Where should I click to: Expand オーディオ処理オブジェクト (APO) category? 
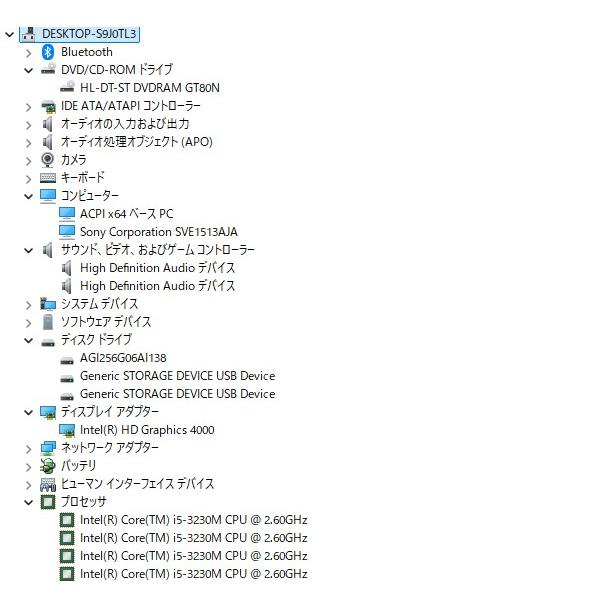pos(28,143)
